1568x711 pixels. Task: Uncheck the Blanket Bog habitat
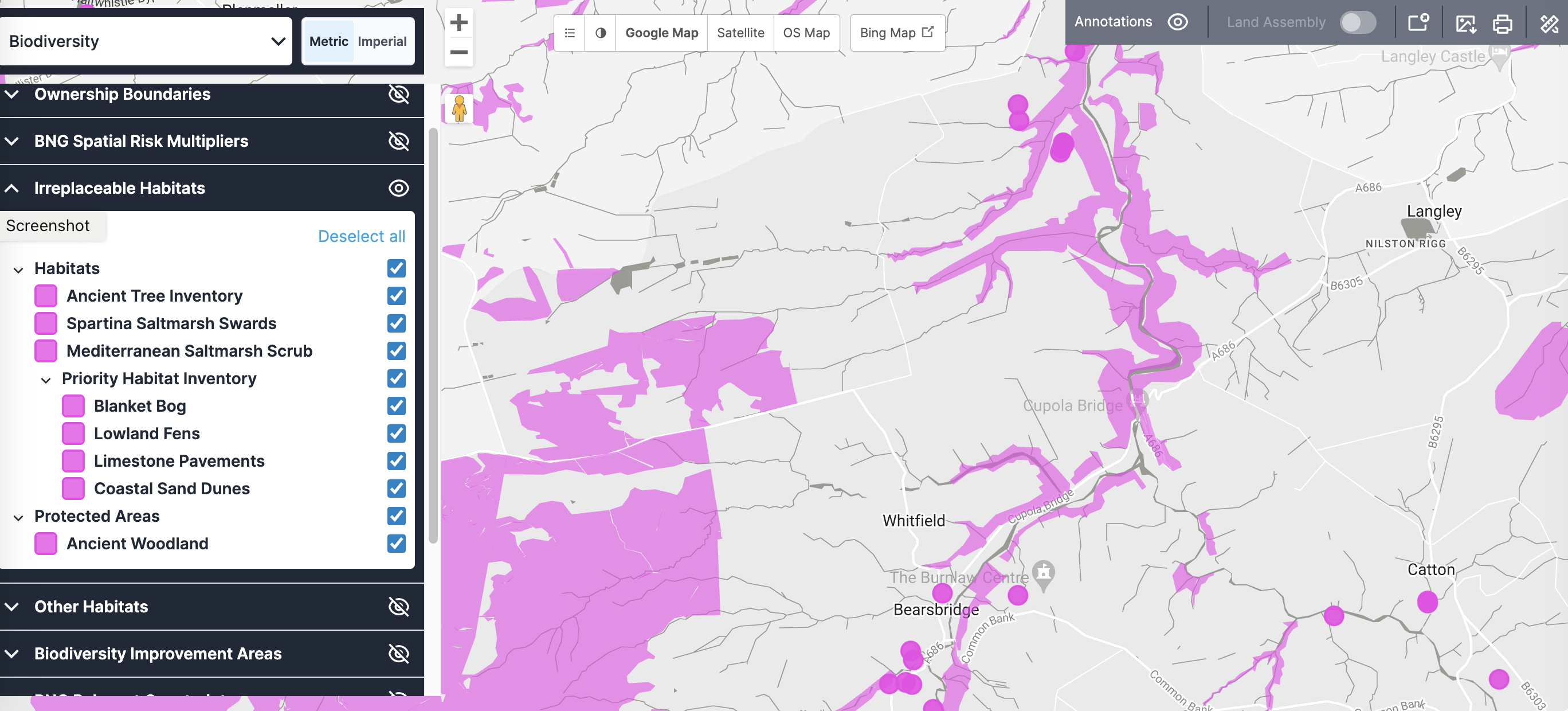pos(396,405)
